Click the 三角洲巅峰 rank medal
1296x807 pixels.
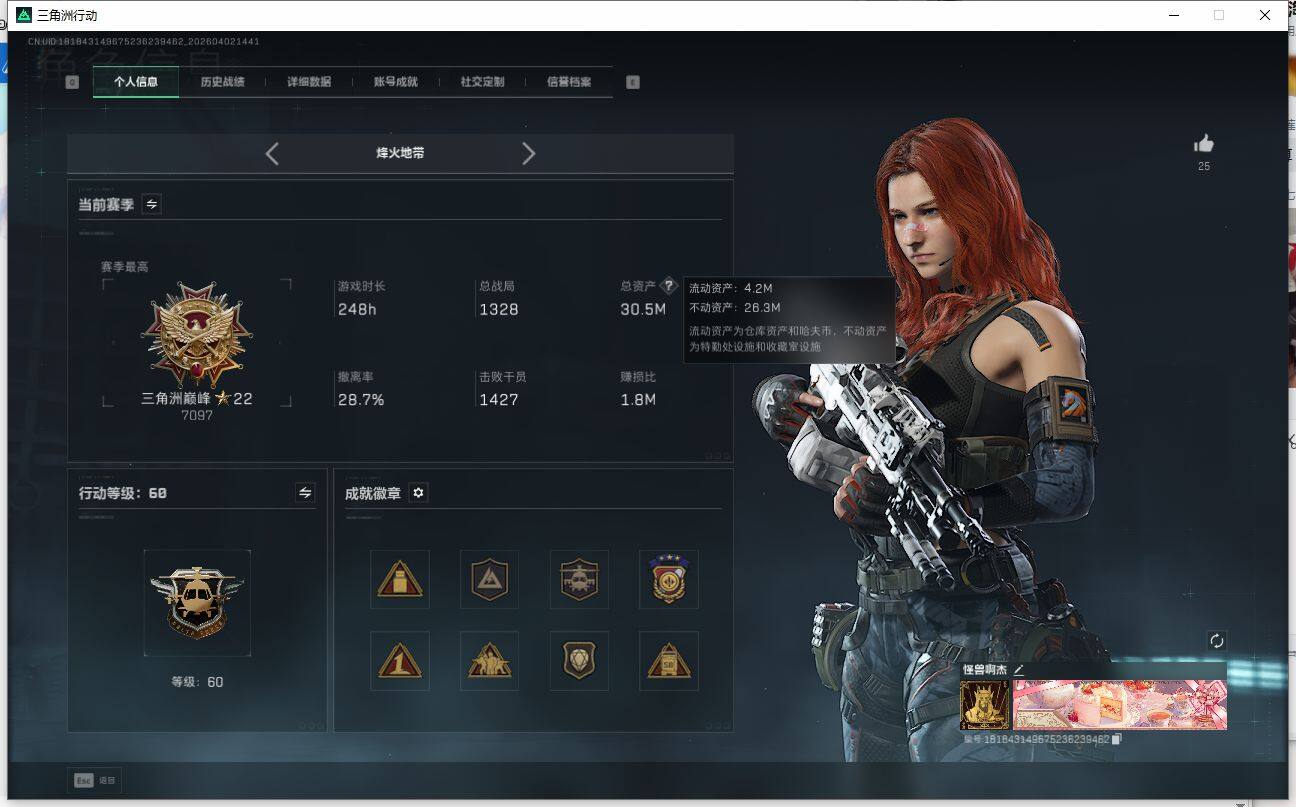197,335
